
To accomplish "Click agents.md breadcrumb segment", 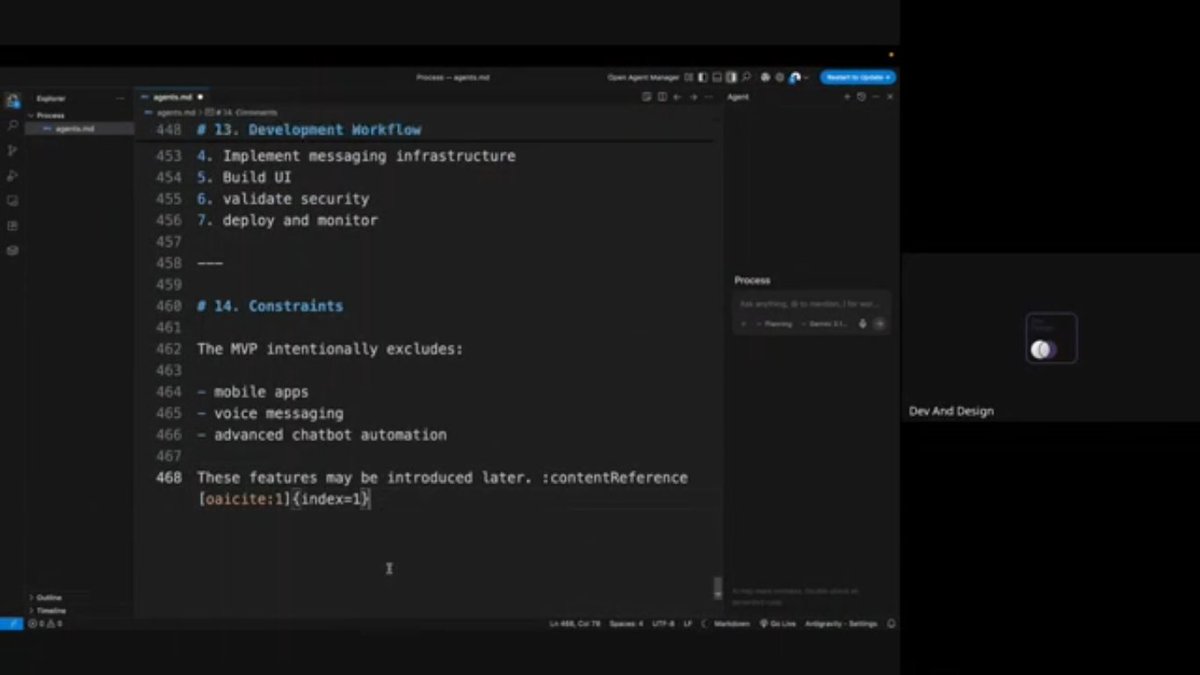I will point(174,113).
